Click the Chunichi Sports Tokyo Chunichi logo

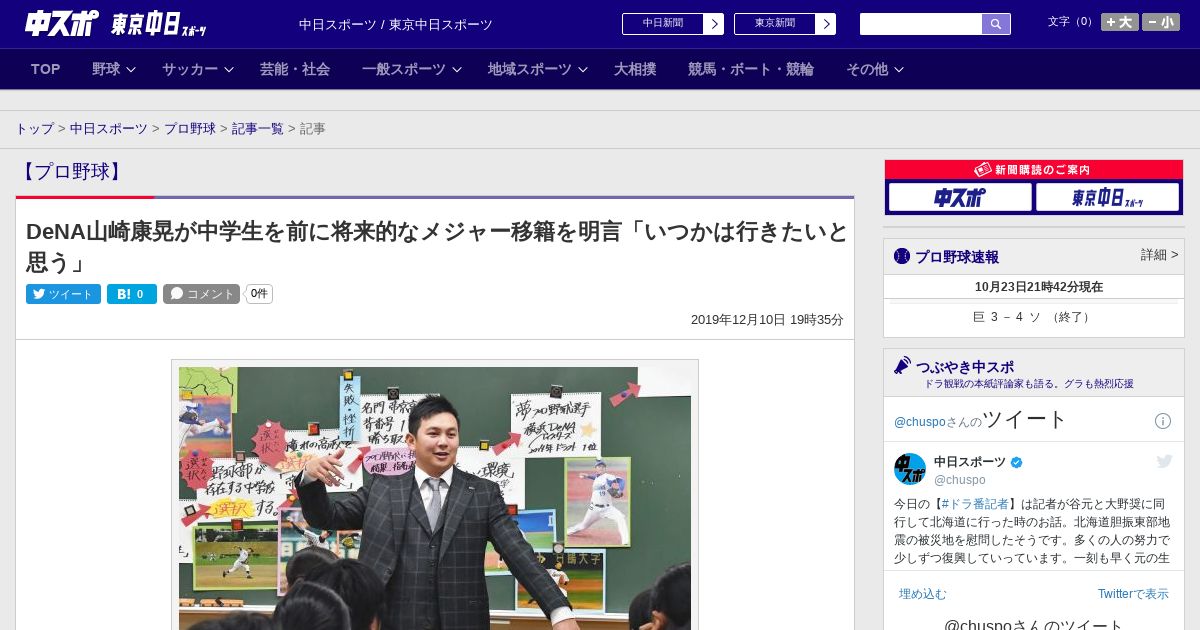point(116,23)
